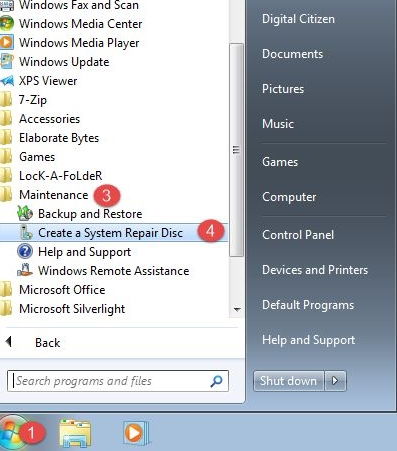Select Devices and Printers
This screenshot has width=397, height=451.
(x=315, y=270)
